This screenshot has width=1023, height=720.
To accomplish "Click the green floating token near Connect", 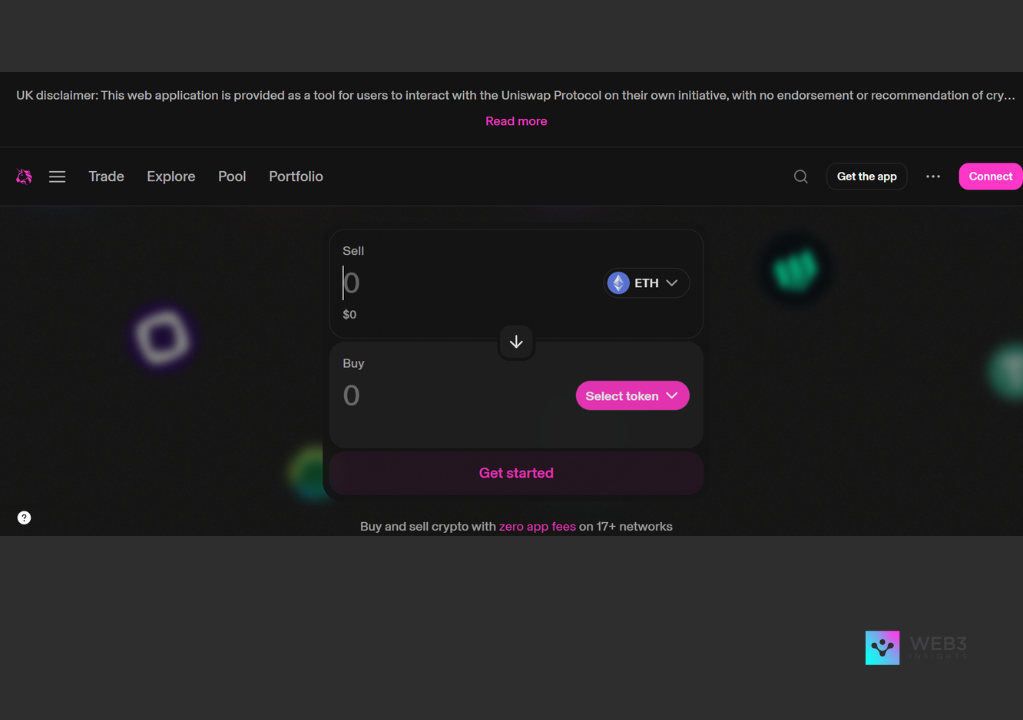I will click(795, 268).
